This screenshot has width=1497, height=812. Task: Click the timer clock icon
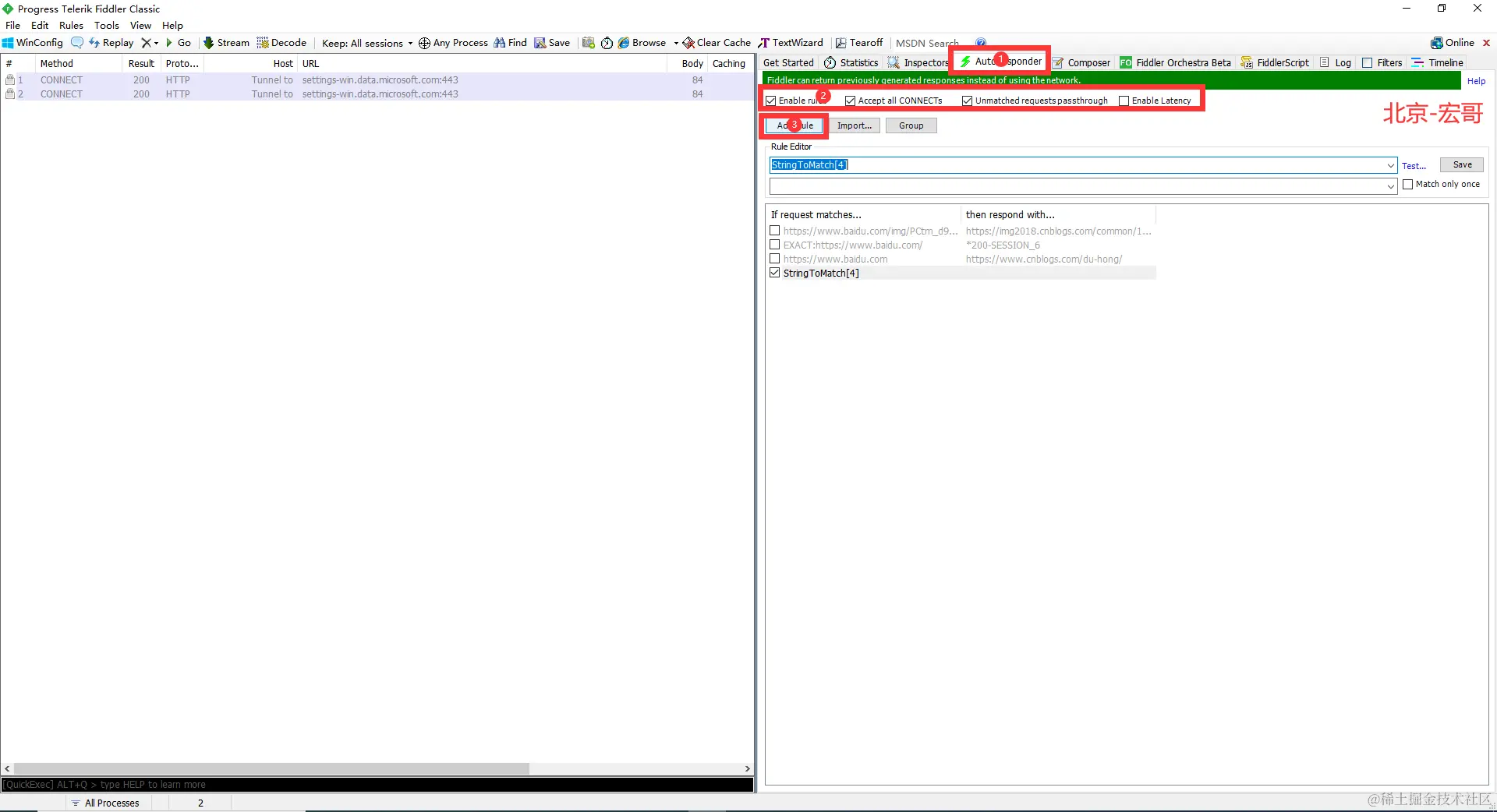[x=607, y=43]
